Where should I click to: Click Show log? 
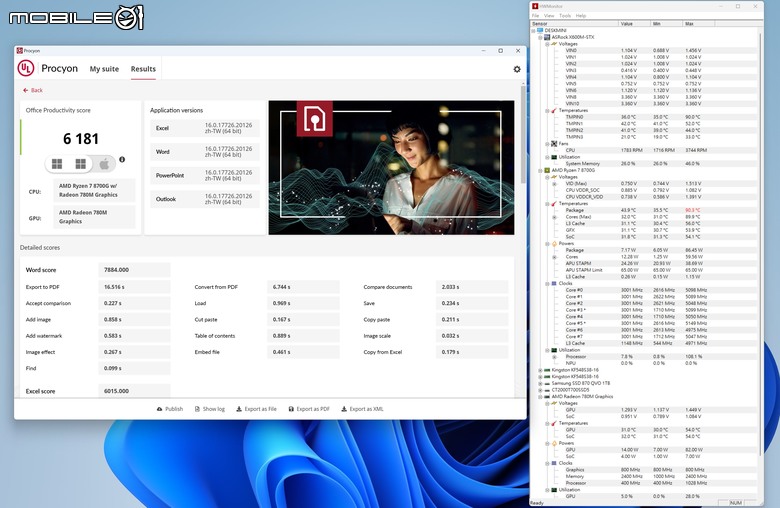(209, 409)
